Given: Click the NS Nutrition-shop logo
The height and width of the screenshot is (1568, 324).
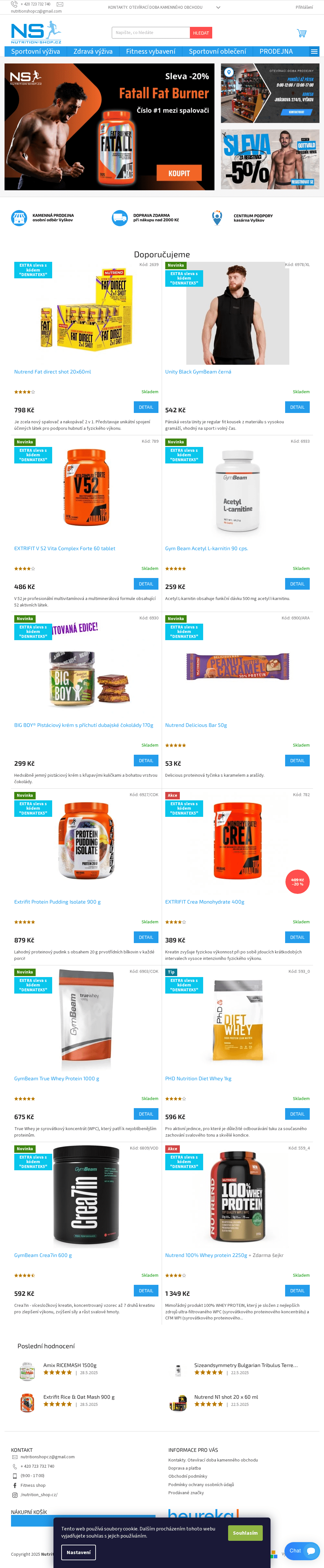Looking at the screenshot, I should (x=37, y=32).
